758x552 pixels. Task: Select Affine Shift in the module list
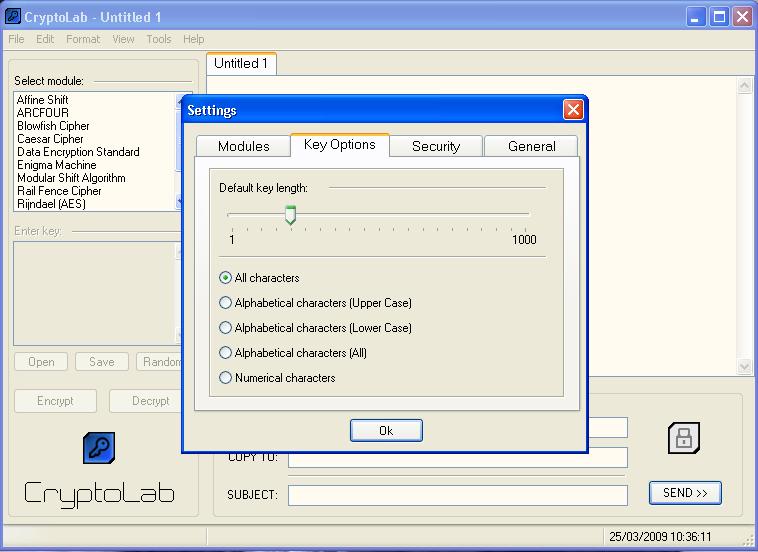43,100
